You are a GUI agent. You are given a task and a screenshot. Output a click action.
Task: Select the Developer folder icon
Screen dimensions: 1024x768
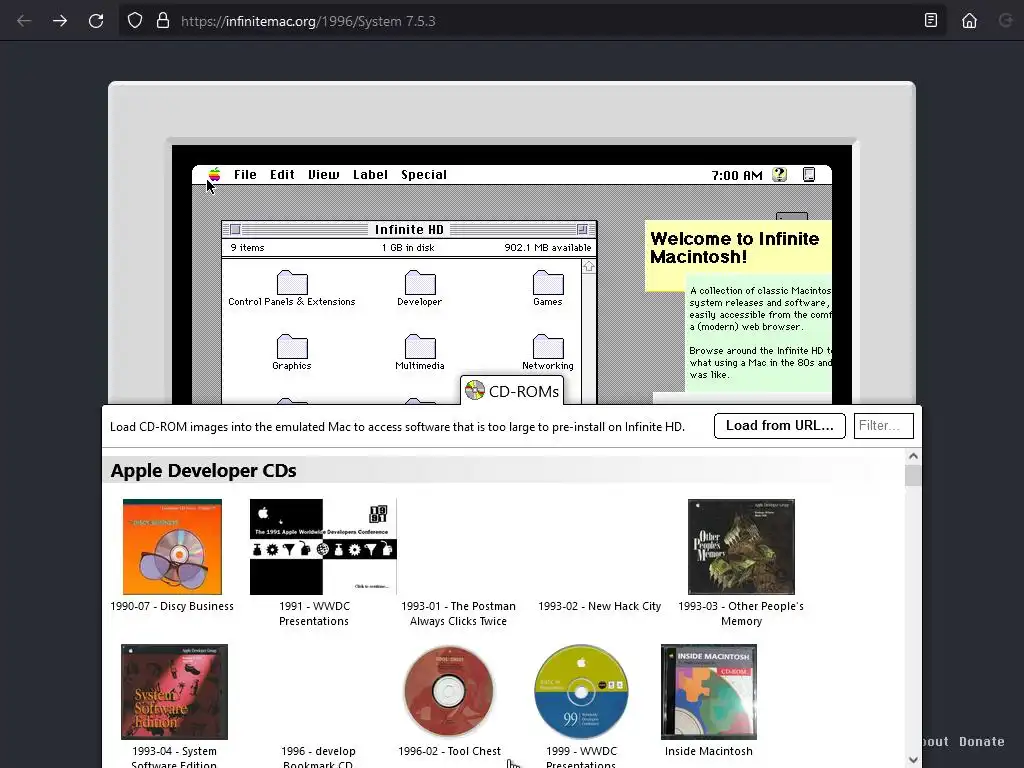point(419,282)
